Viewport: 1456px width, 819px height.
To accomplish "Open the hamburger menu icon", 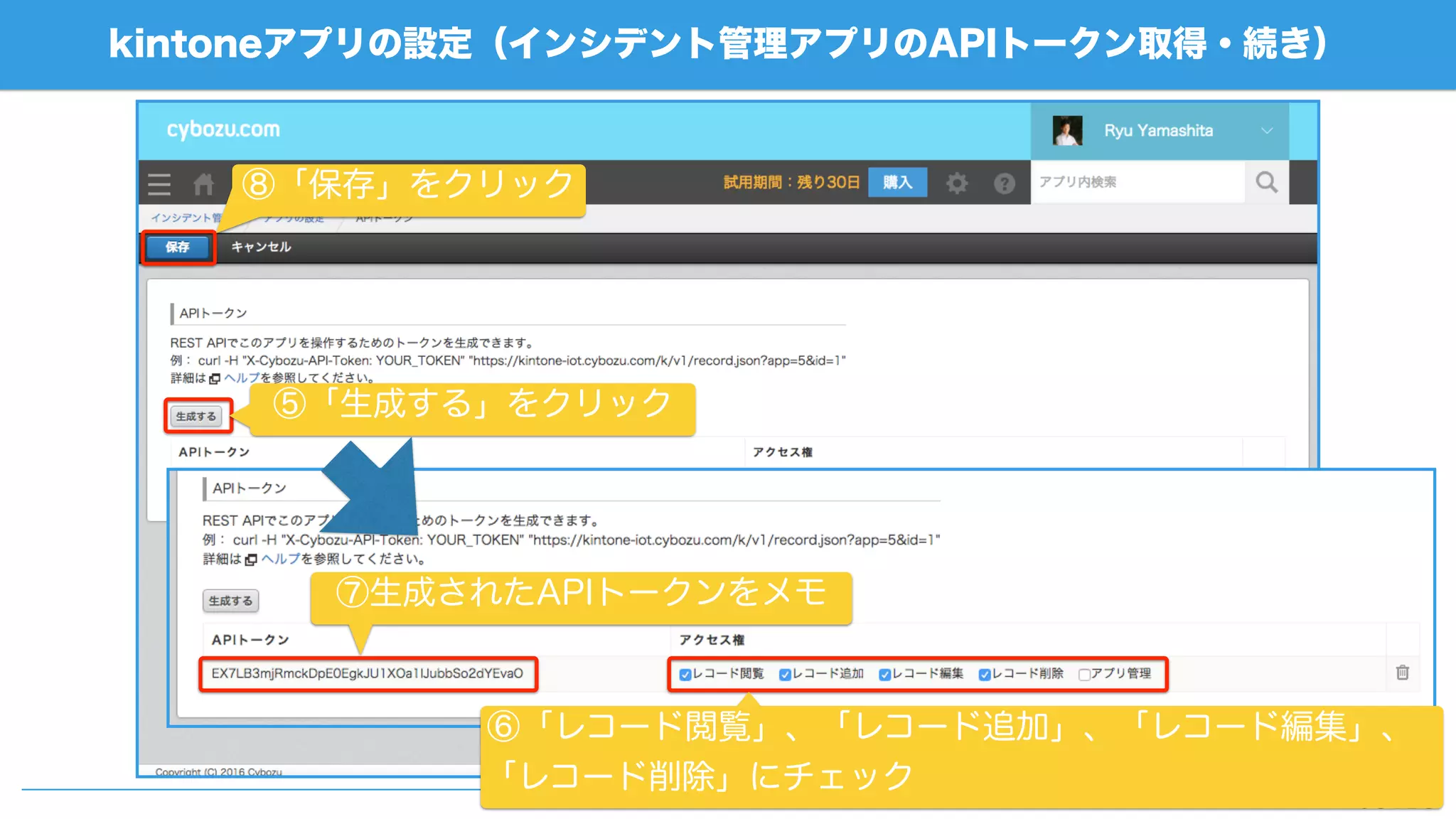I will click(159, 184).
